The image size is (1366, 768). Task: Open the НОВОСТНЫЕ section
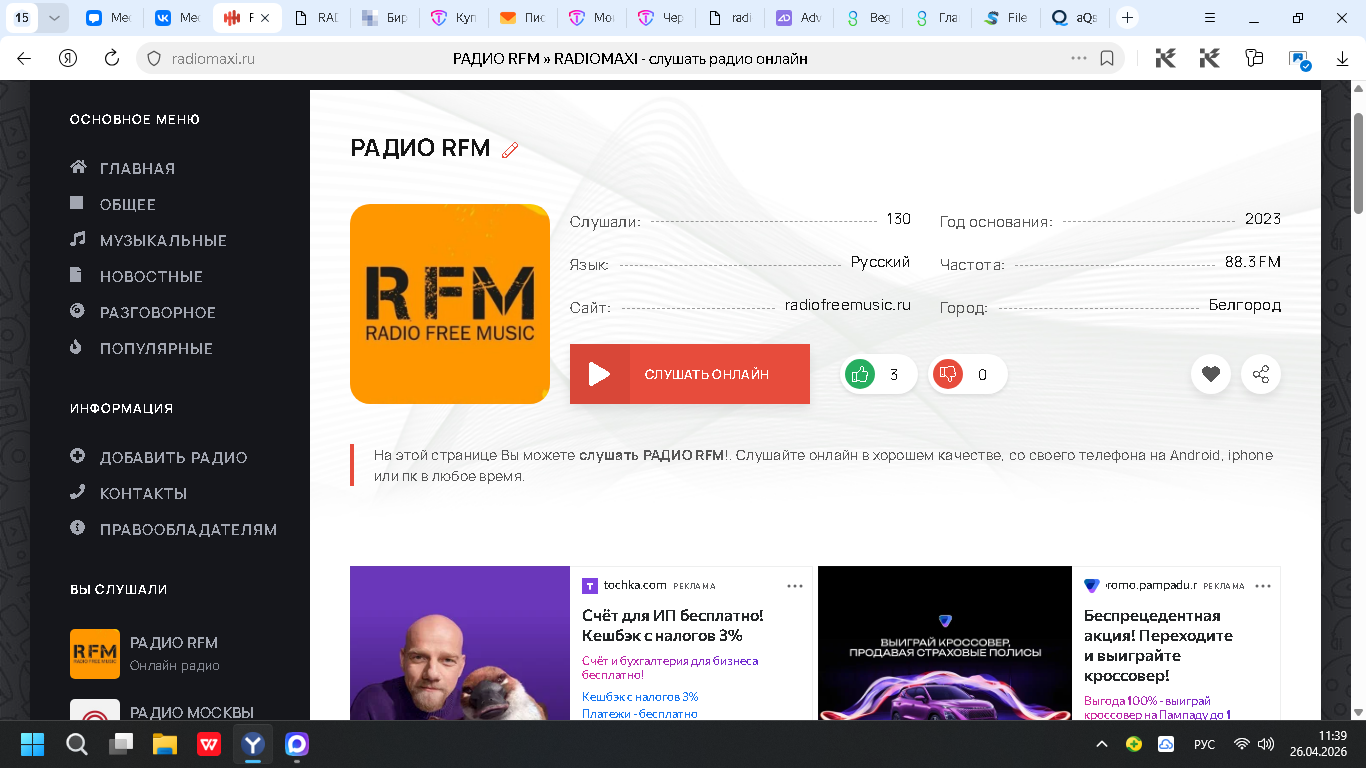[151, 277]
